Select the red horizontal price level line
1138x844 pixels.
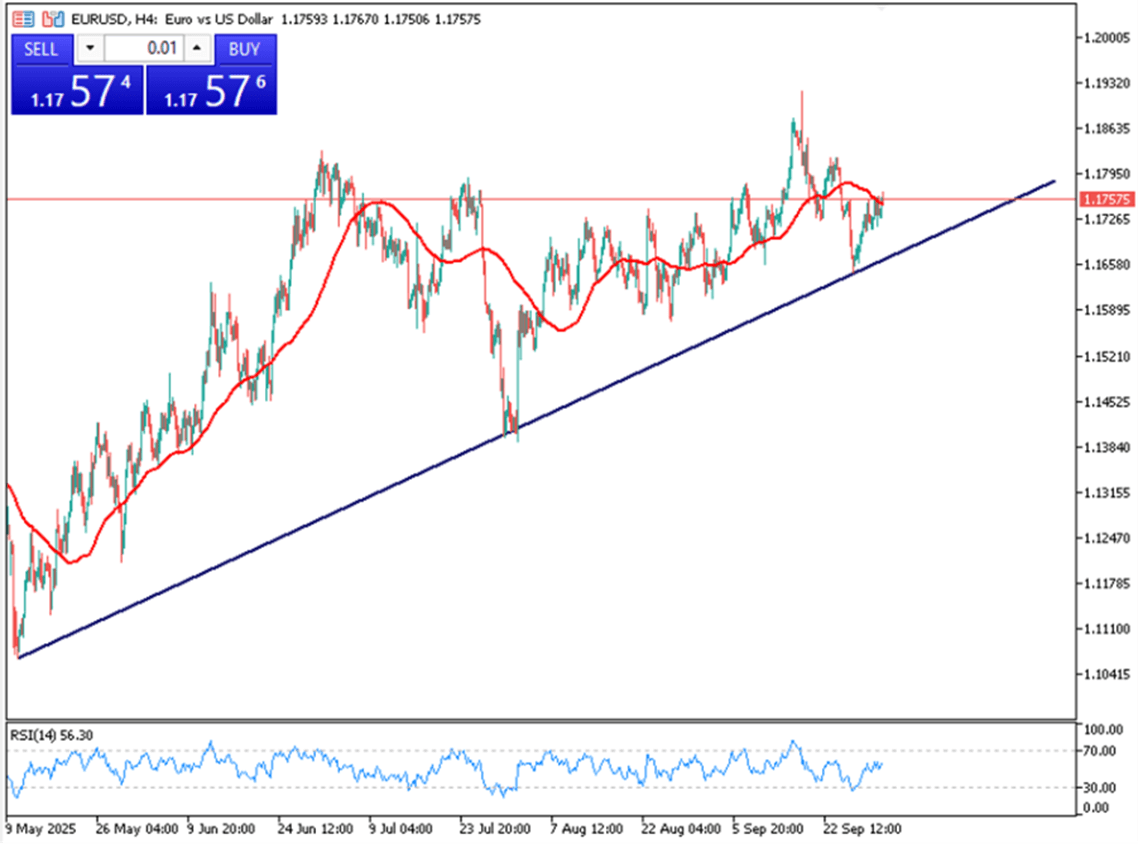[x=600, y=199]
